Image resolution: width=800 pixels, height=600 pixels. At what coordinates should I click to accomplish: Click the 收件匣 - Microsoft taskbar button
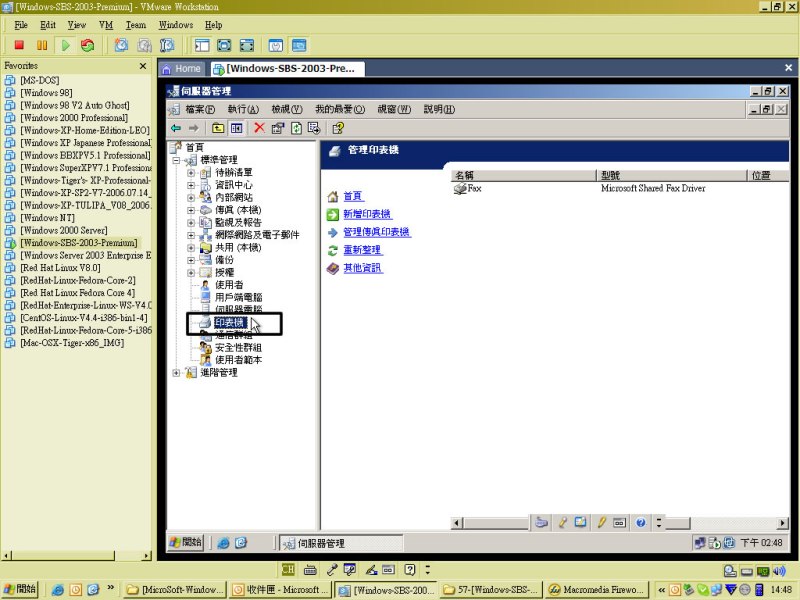(x=280, y=589)
